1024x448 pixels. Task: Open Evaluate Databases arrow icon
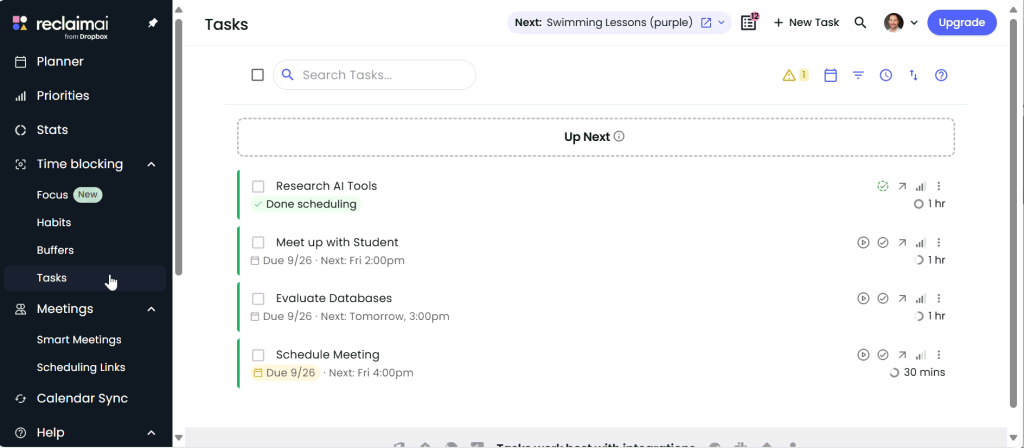(x=902, y=298)
